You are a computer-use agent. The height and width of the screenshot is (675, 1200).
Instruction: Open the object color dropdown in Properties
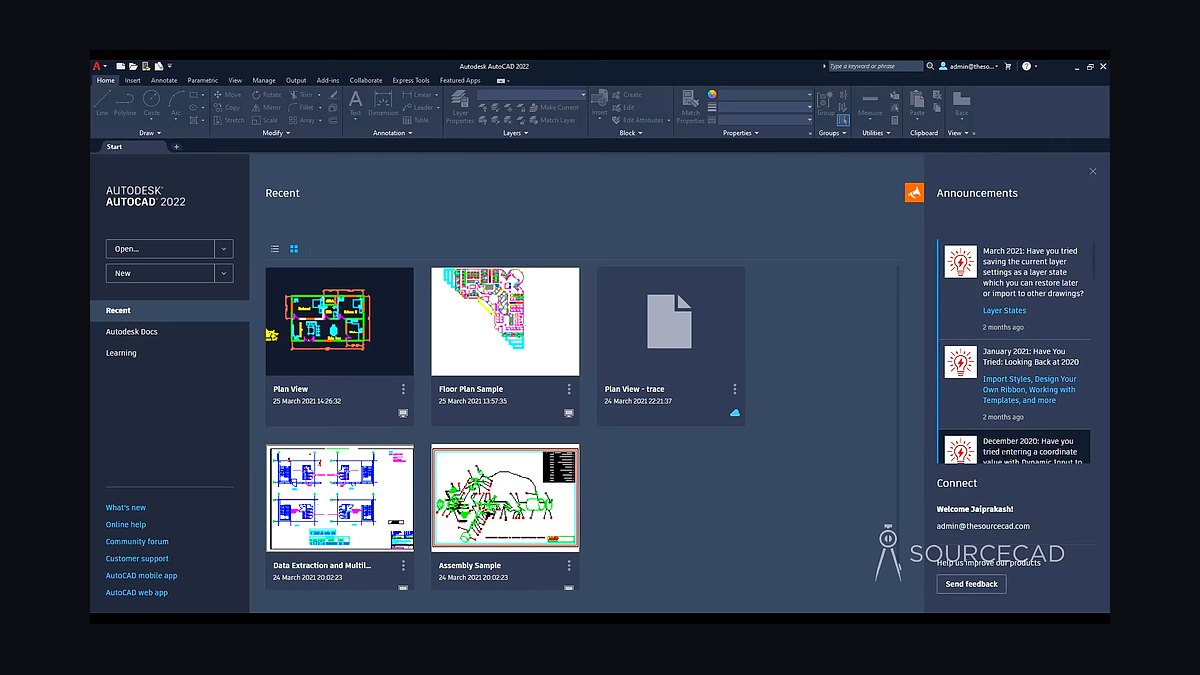(767, 95)
